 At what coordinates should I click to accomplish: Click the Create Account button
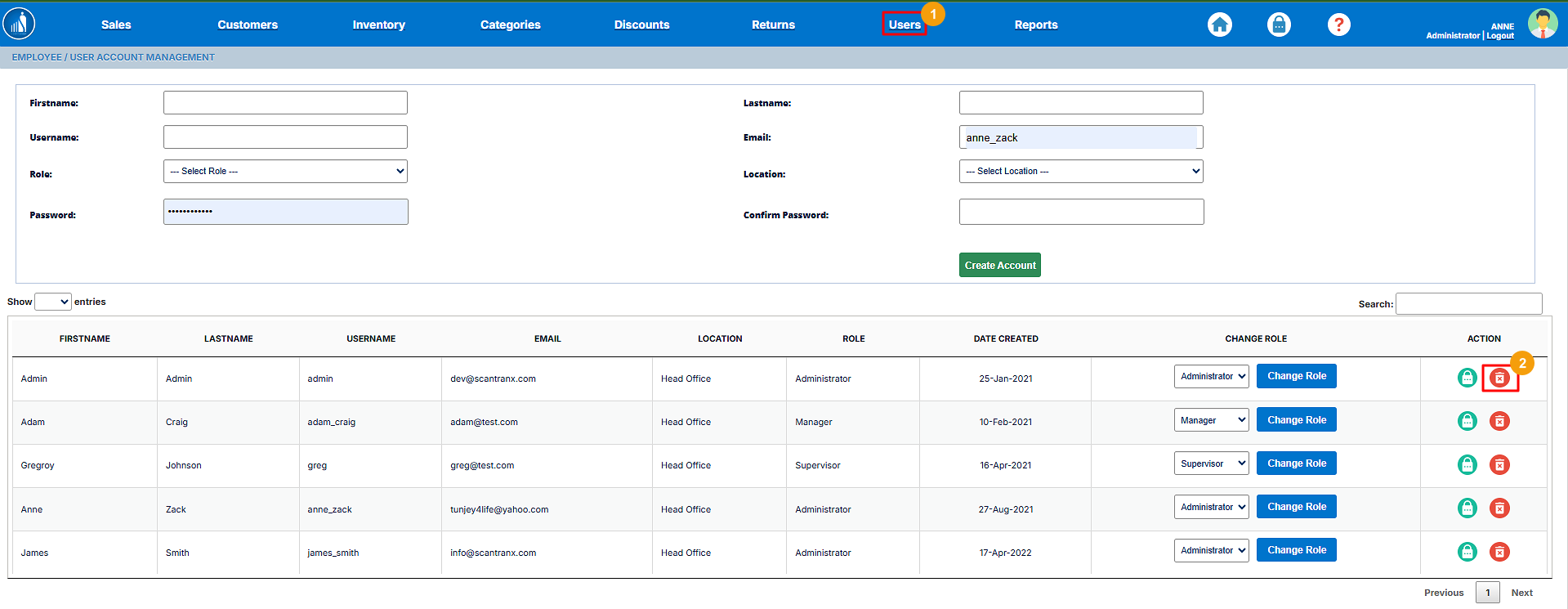coord(999,265)
